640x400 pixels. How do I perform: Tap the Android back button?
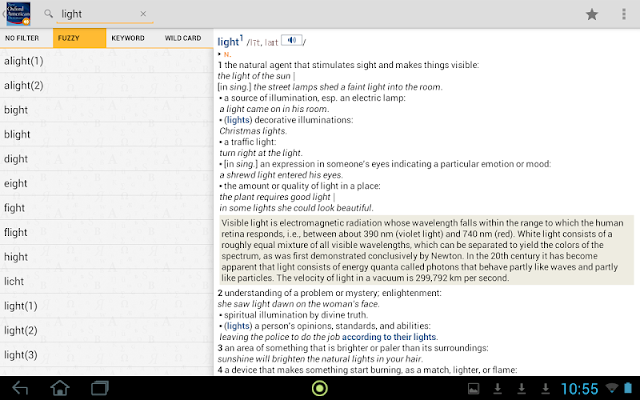[20, 388]
